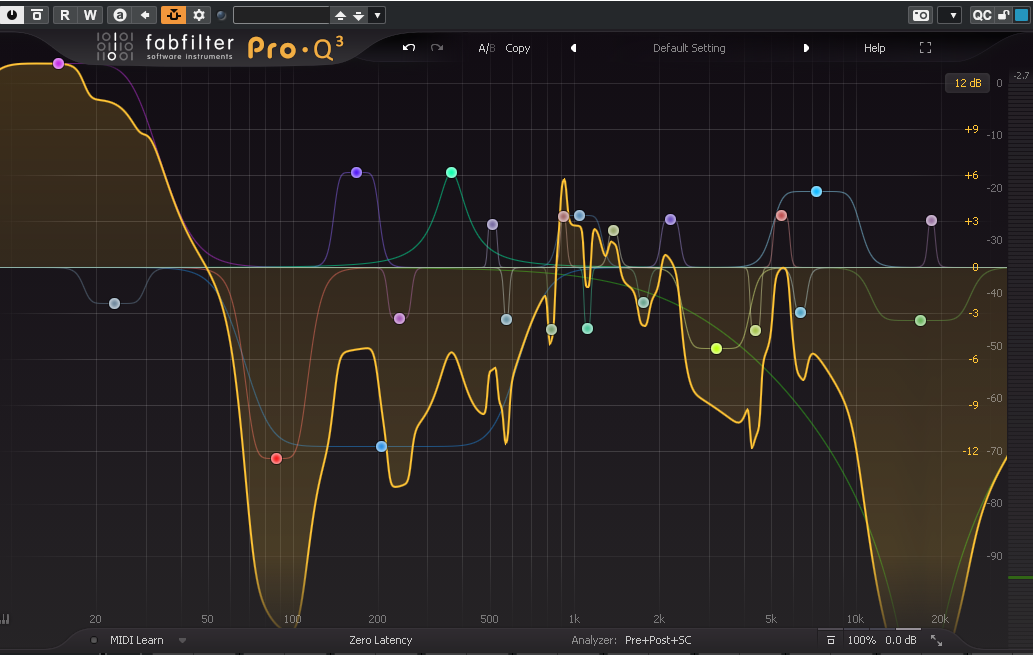This screenshot has width=1033, height=655.
Task: Select the pink band dot near 240 Hz
Action: click(x=399, y=318)
